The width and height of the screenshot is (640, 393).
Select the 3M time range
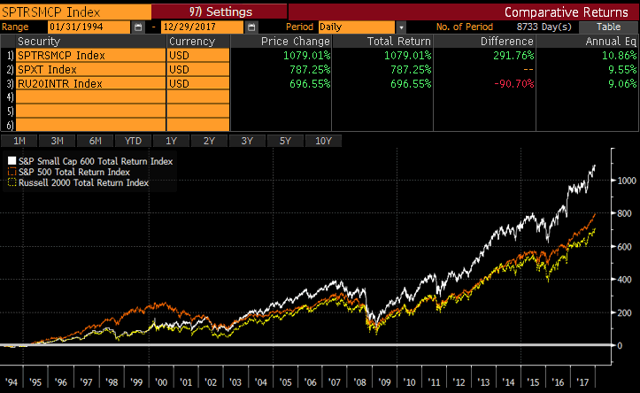57,141
